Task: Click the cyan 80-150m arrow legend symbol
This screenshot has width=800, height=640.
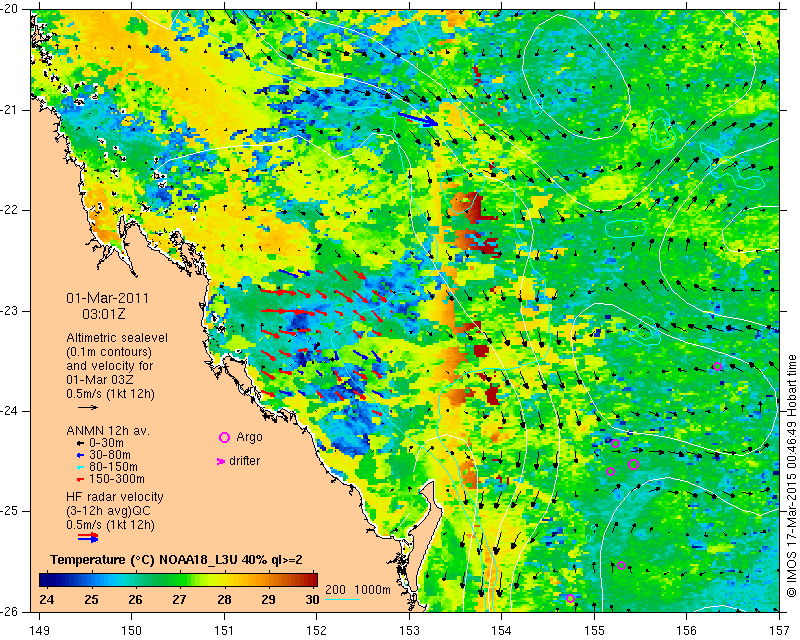Action: click(x=80, y=467)
